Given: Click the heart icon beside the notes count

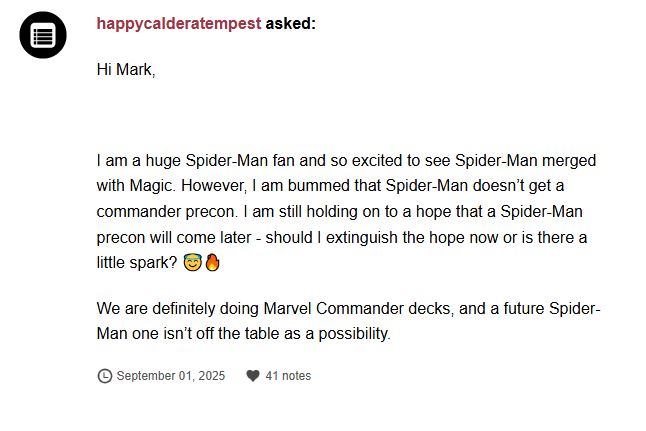Looking at the screenshot, I should (253, 376).
